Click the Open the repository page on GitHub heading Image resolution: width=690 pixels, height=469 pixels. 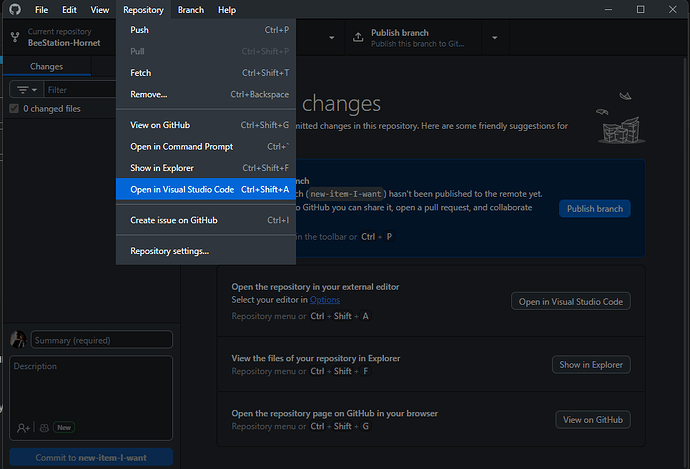point(334,413)
